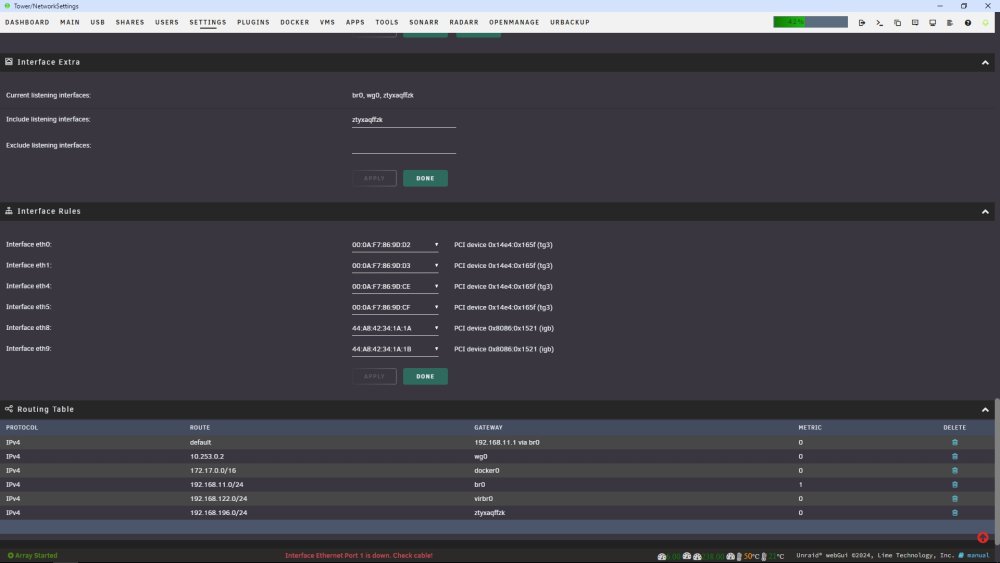This screenshot has width=1000, height=563.
Task: Open the Users tab
Action: pos(167,22)
